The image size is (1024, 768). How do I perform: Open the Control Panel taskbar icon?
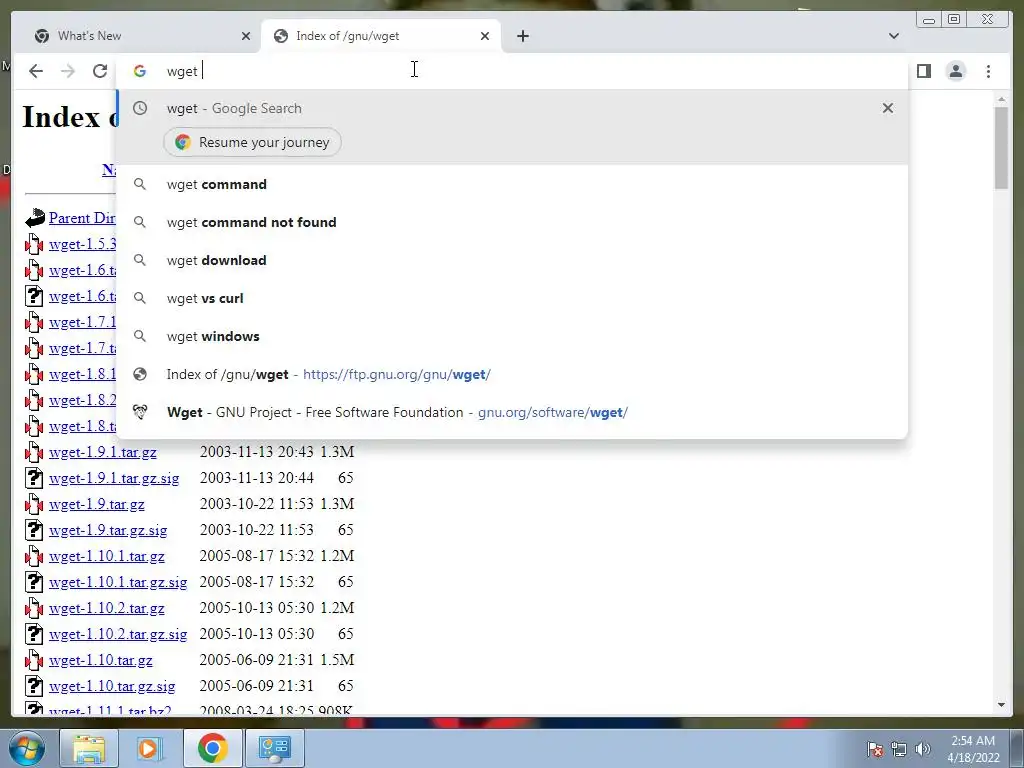point(274,748)
